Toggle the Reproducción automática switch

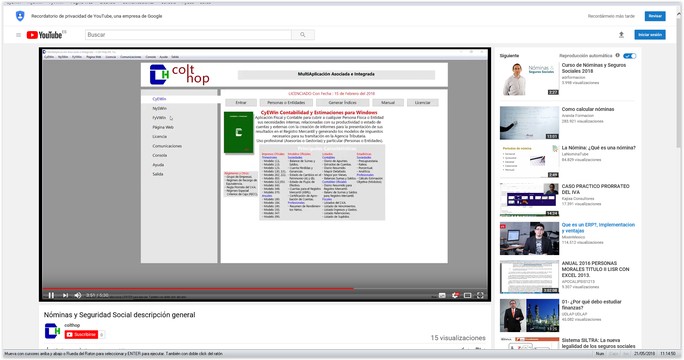click(629, 56)
